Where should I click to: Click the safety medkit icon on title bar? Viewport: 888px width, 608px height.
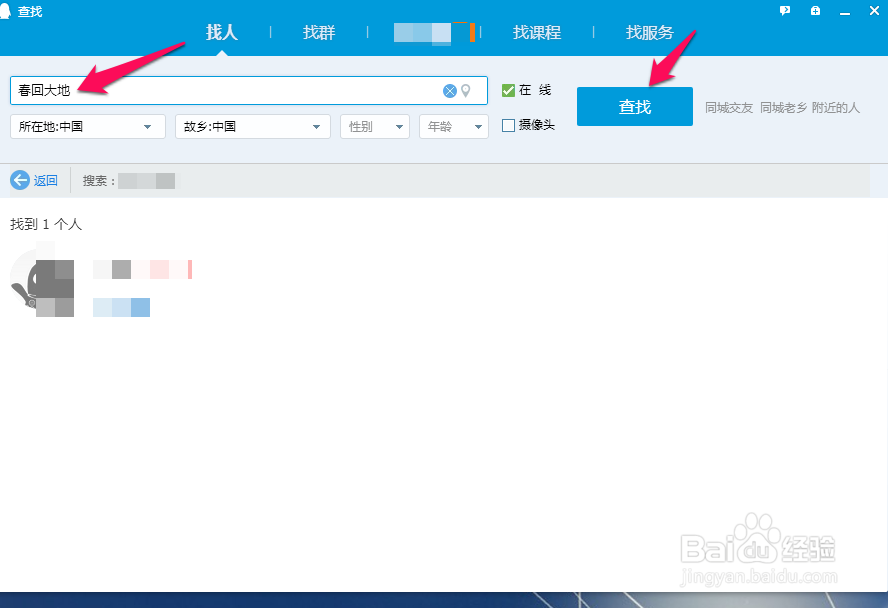pos(815,10)
